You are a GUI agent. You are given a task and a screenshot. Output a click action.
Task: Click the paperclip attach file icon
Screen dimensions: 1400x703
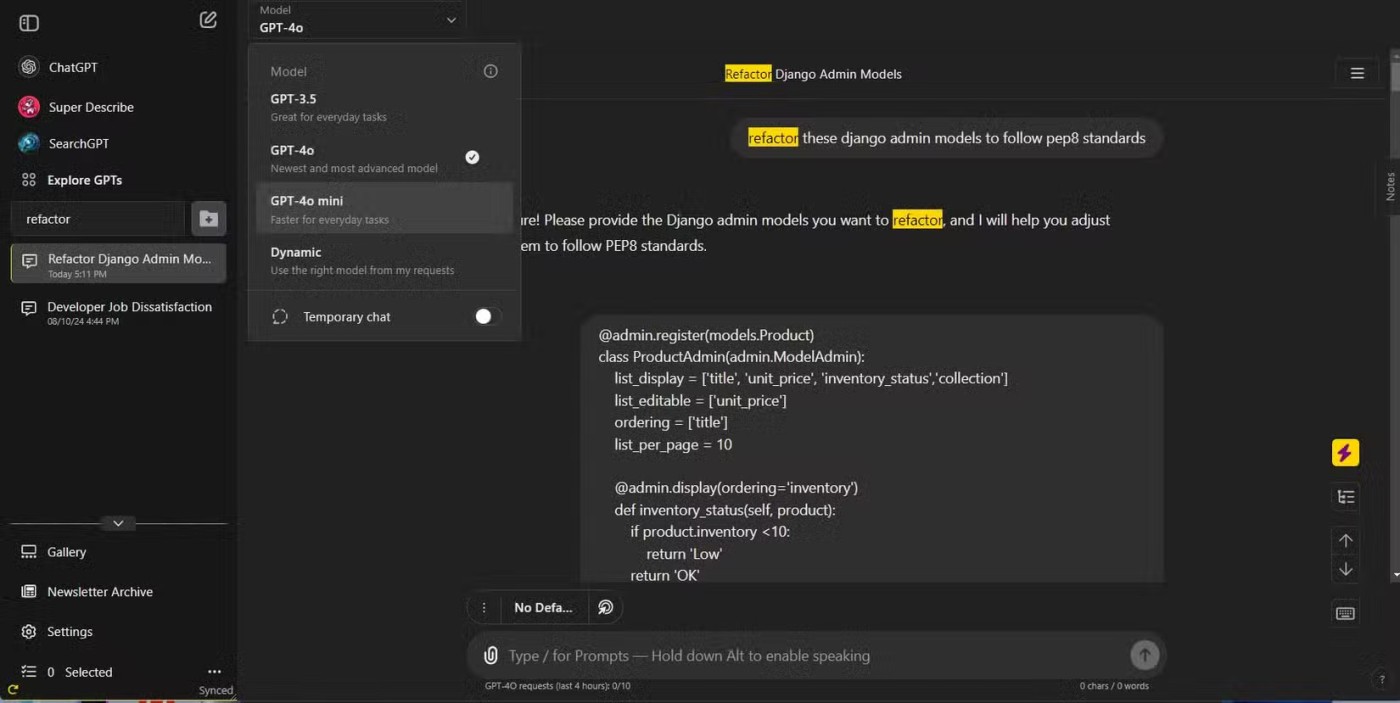[490, 656]
